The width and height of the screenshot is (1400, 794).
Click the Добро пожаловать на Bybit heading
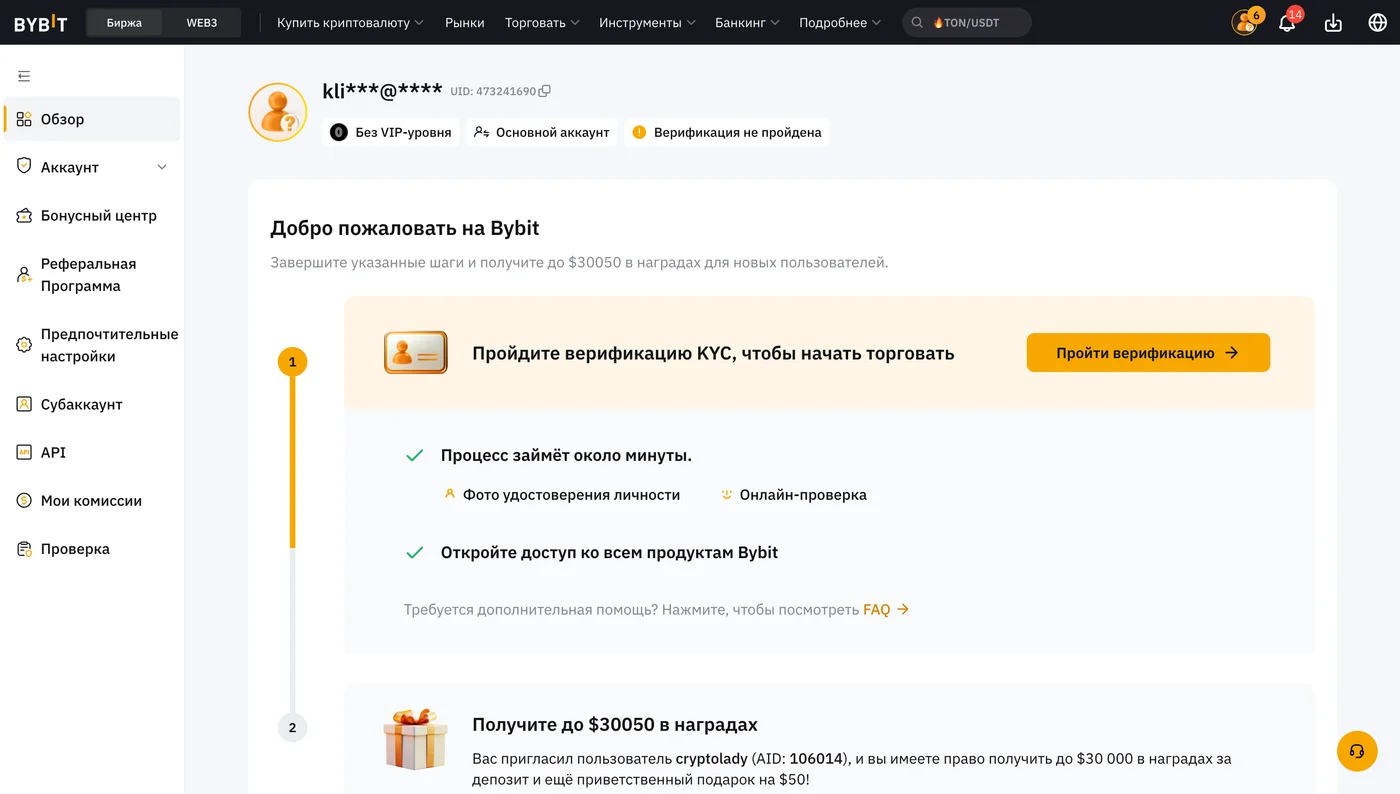(x=405, y=228)
